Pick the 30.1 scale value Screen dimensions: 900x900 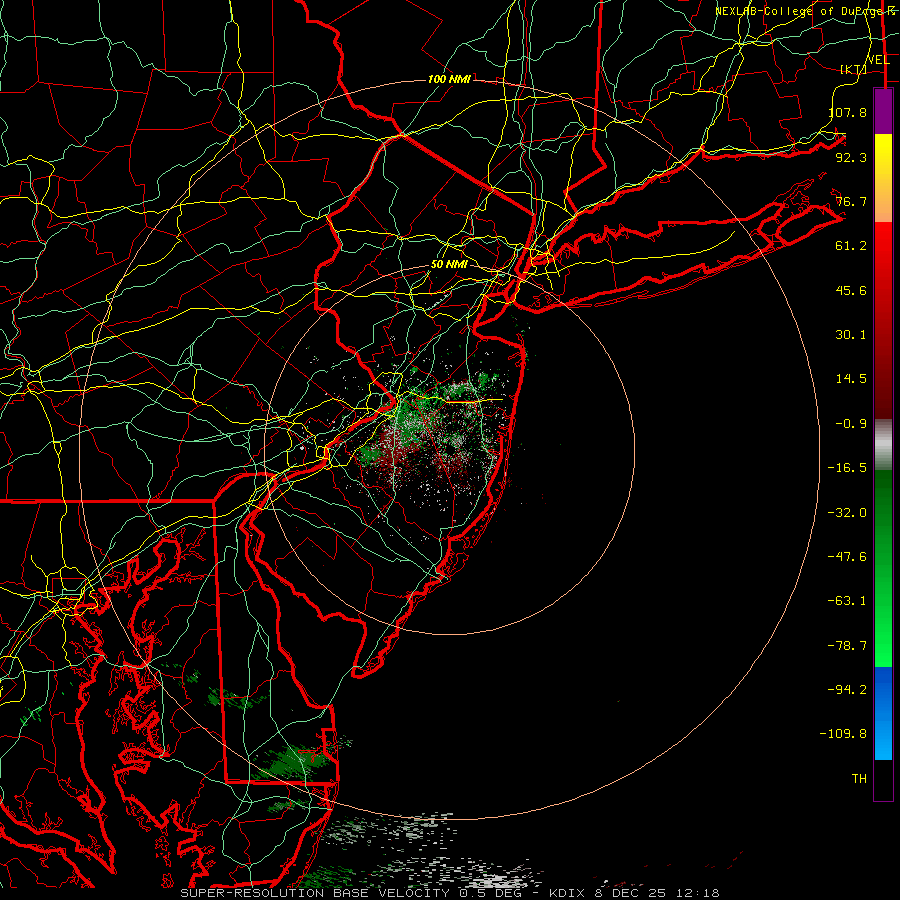tap(851, 335)
